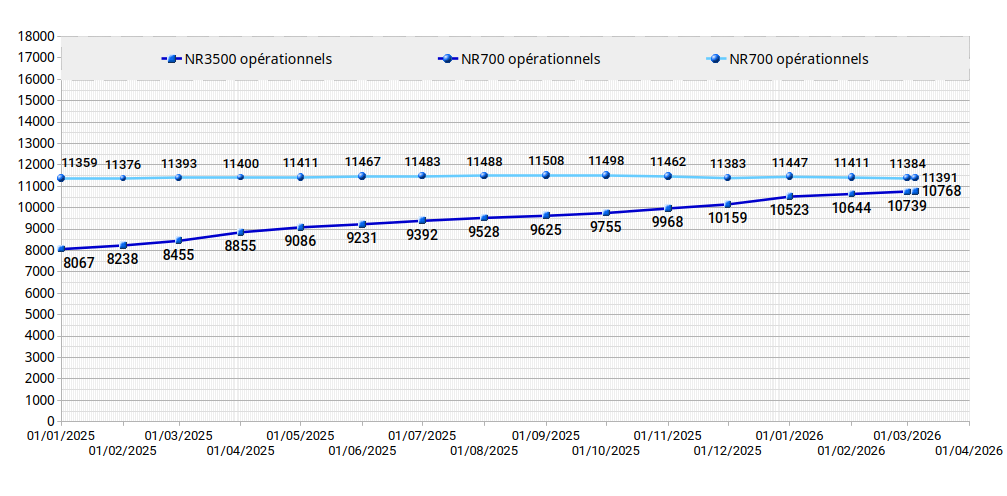Click the 18000 y-axis value
The width and height of the screenshot is (1007, 496).
point(36,36)
